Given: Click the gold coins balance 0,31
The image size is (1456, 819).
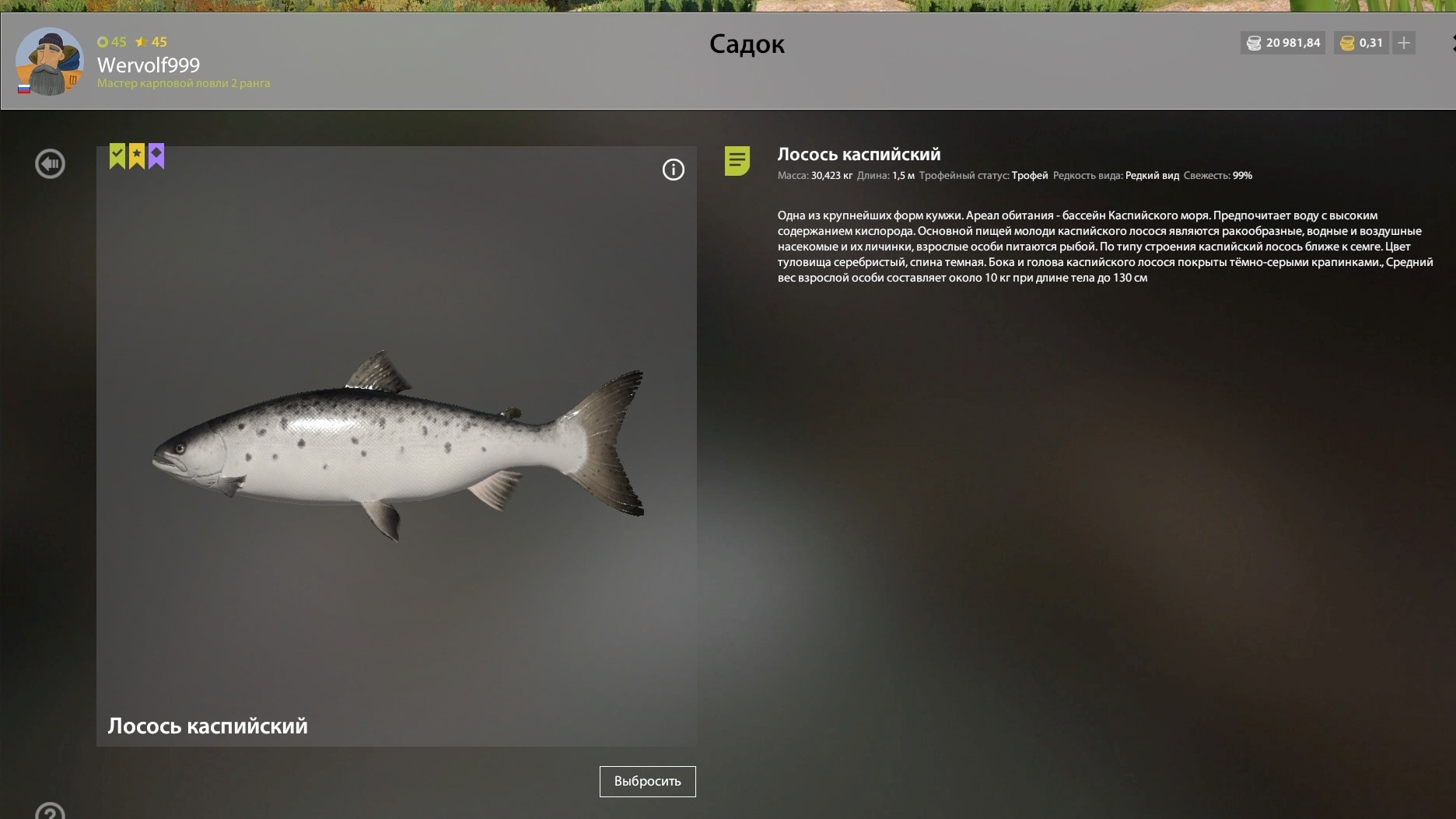Looking at the screenshot, I should 1361,43.
